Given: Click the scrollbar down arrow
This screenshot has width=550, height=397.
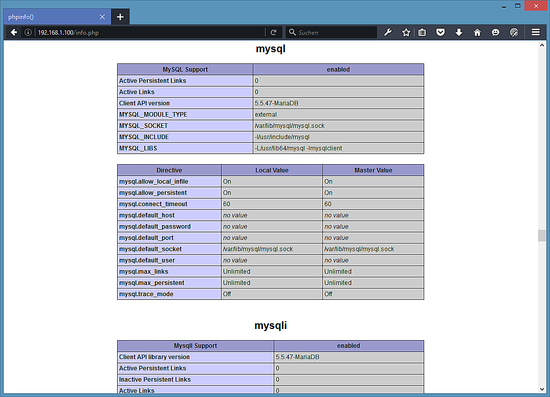Looking at the screenshot, I should pyautogui.click(x=542, y=389).
